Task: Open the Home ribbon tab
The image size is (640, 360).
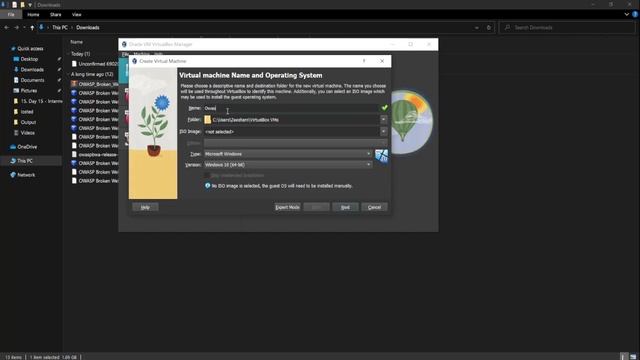Action: (x=33, y=14)
